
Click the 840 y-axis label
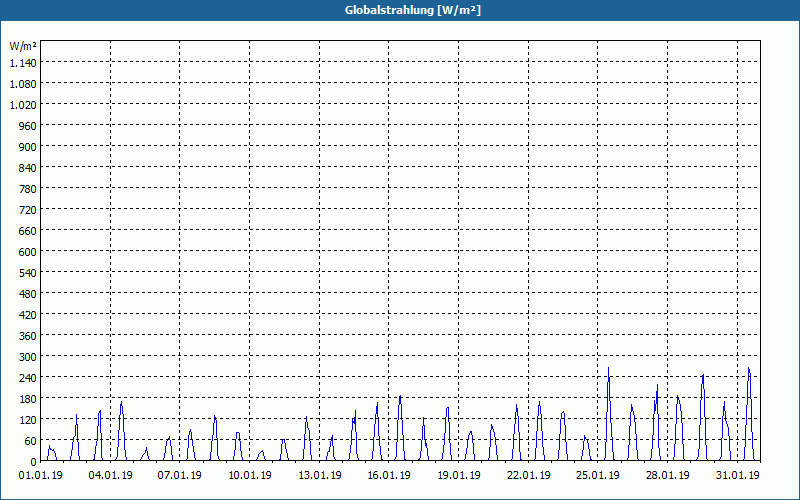(x=28, y=167)
